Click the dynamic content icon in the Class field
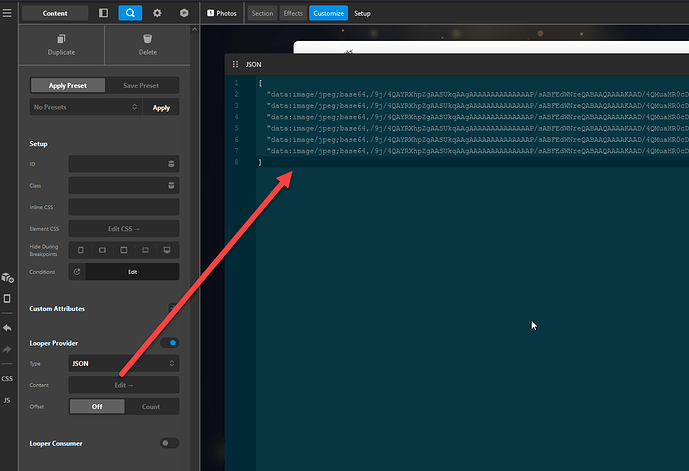Screen dimensions: 689x471 [171, 185]
